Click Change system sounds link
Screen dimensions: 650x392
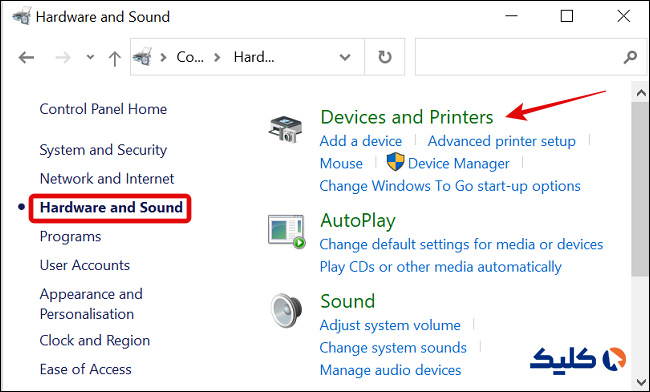pyautogui.click(x=393, y=348)
